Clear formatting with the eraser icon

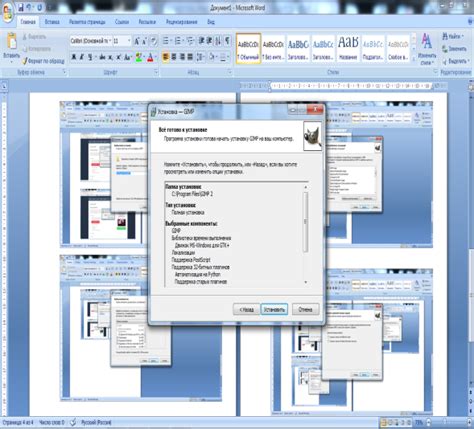click(153, 41)
